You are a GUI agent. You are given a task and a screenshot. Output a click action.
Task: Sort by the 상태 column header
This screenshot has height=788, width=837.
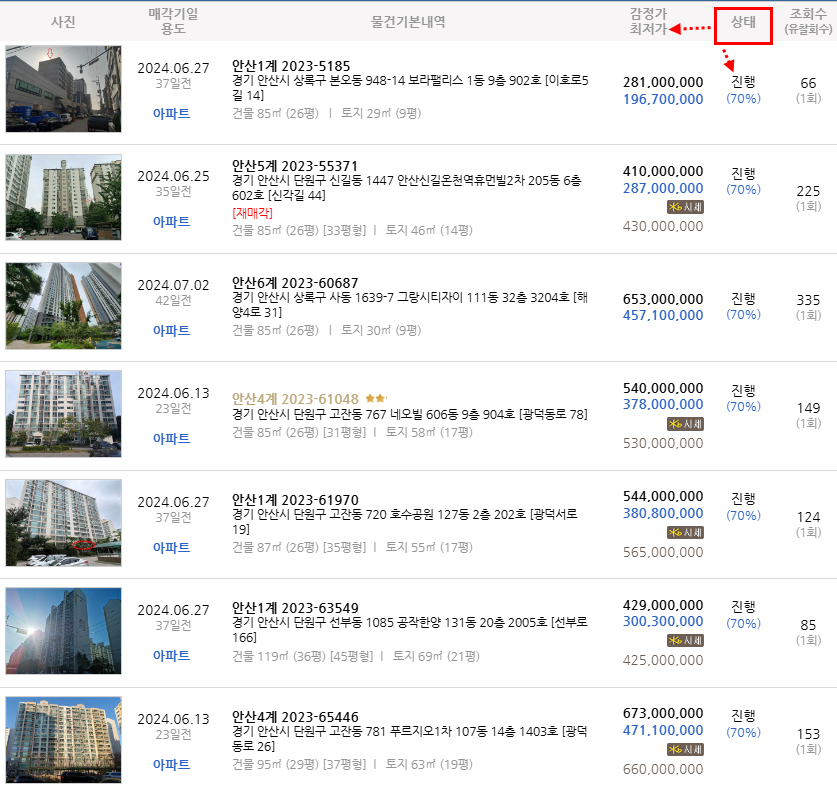(743, 22)
